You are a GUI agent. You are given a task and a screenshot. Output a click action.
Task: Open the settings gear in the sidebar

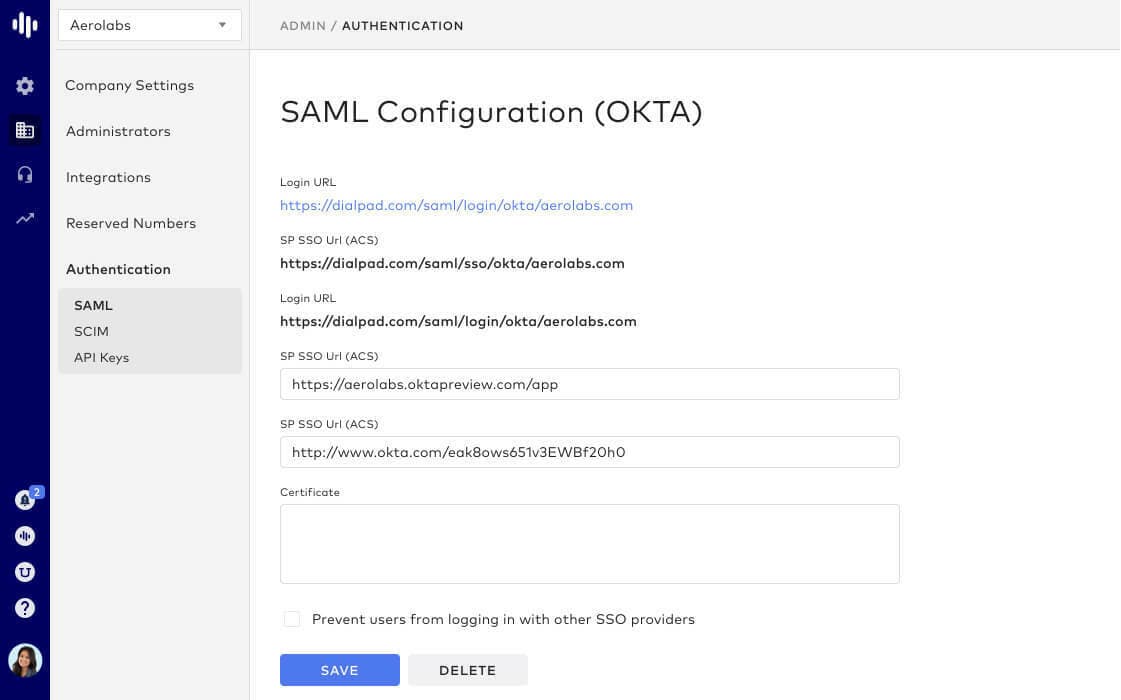25,86
